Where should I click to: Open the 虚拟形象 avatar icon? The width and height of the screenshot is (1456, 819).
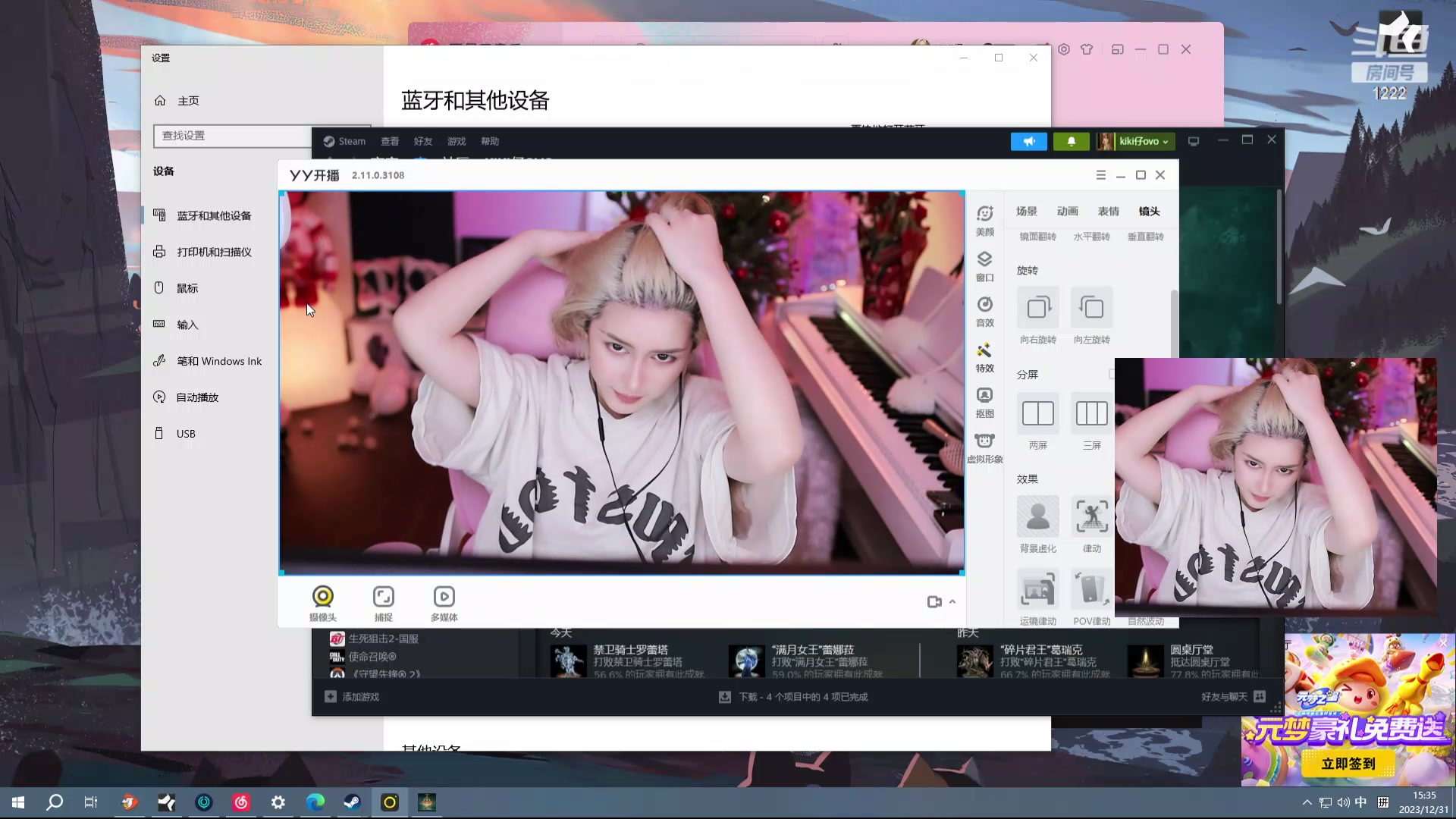(x=984, y=447)
